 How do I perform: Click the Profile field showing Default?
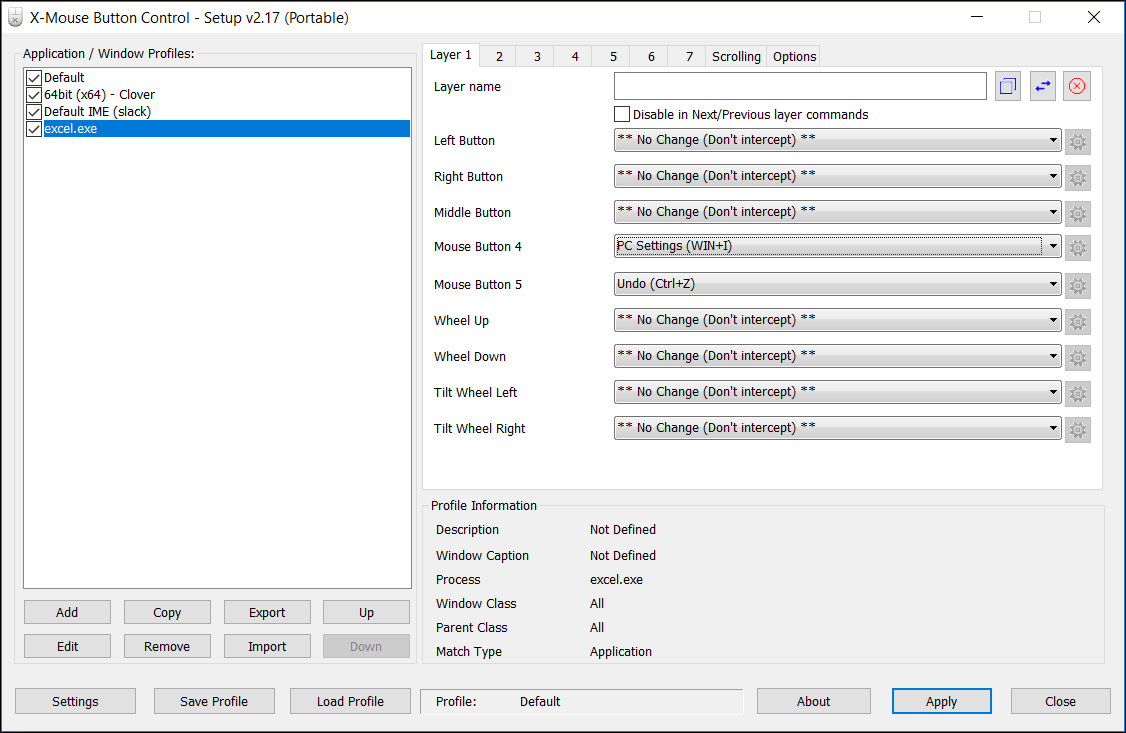pos(582,701)
